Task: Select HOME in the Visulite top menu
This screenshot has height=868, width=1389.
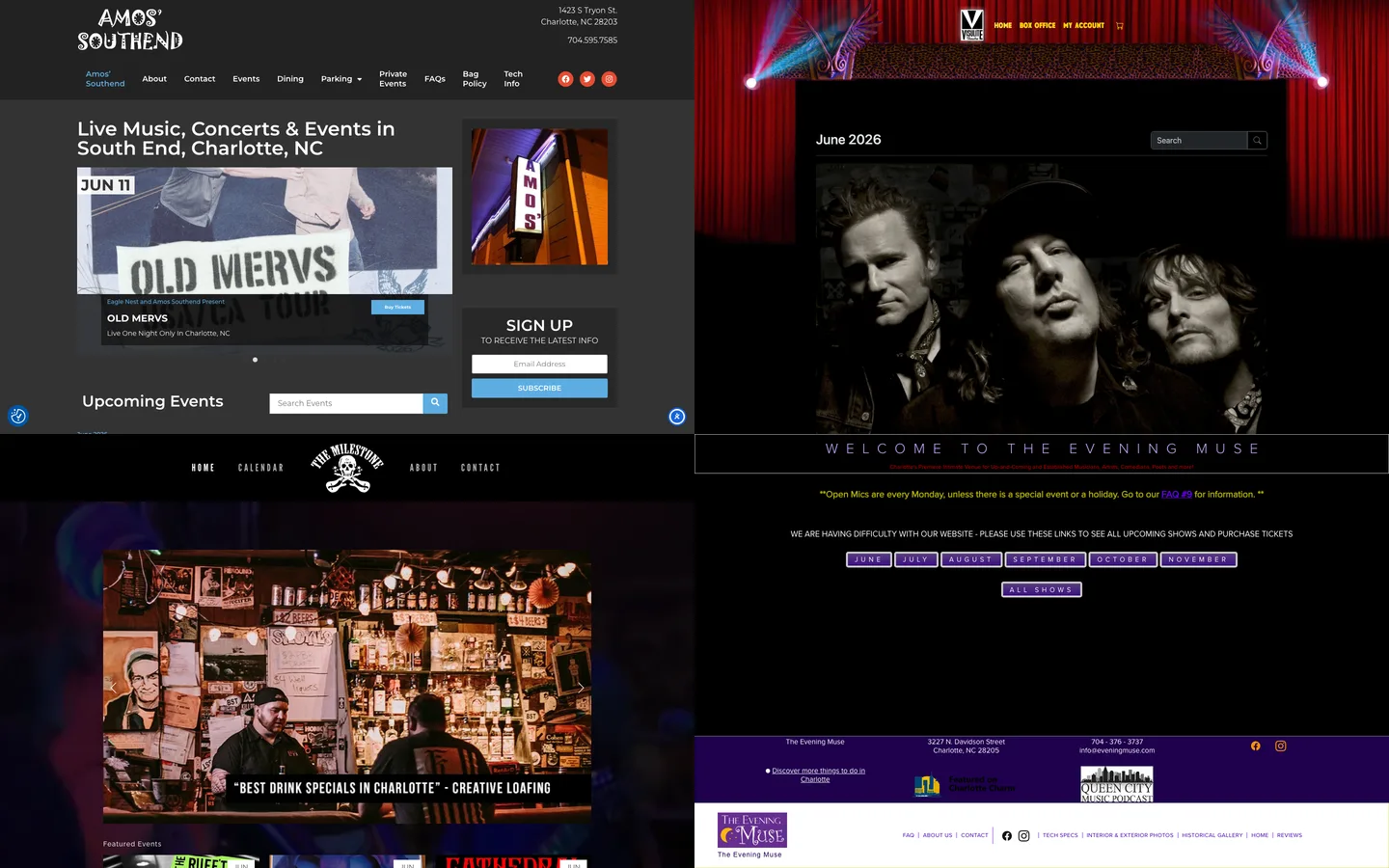Action: click(x=1003, y=26)
